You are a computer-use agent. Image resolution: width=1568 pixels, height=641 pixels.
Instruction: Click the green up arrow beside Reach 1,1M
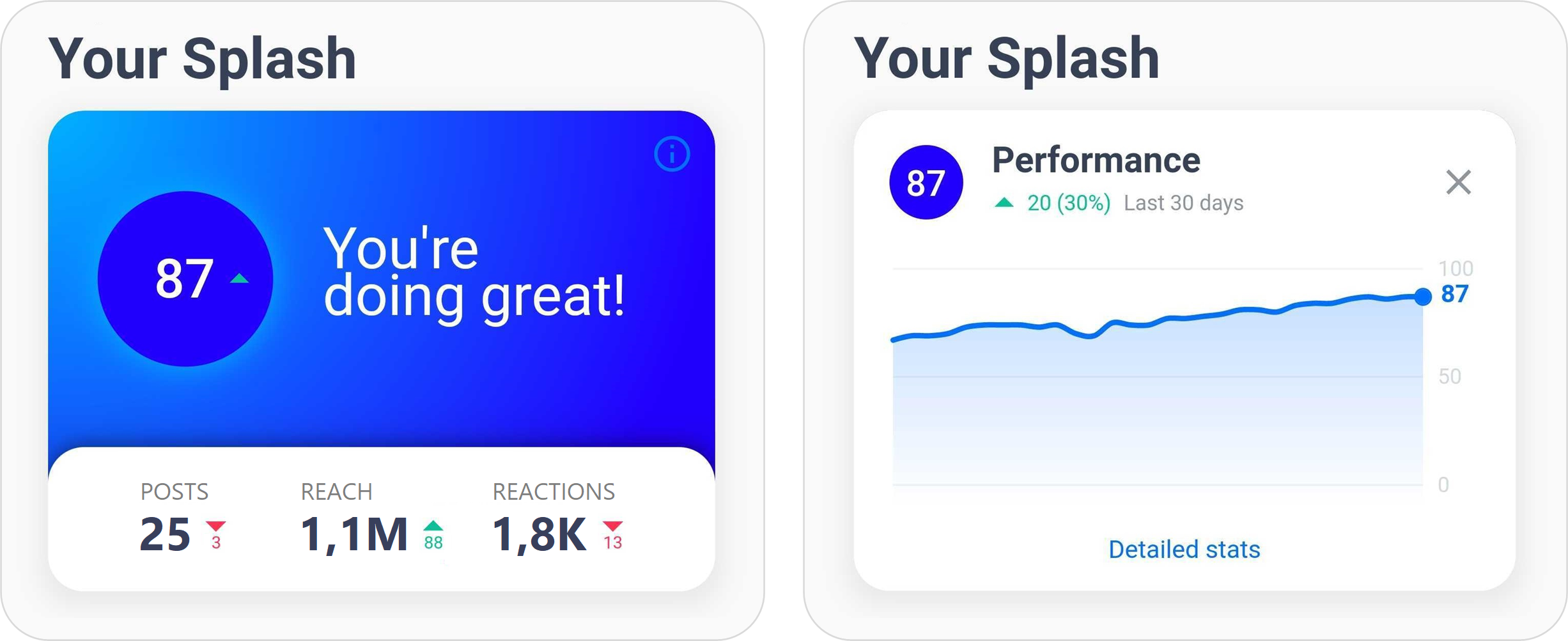coord(433,525)
